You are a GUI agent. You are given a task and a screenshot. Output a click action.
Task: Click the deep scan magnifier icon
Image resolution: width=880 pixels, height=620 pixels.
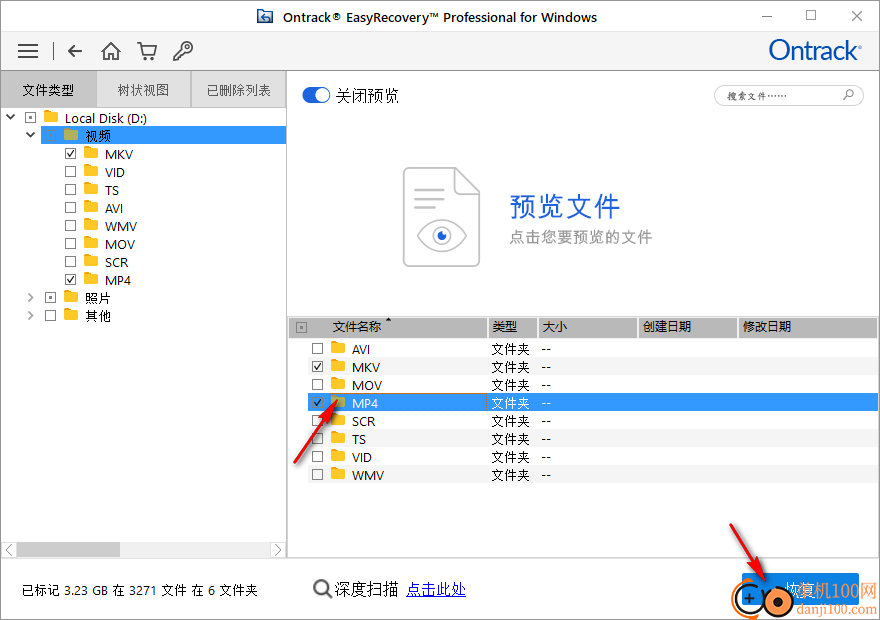coord(322,589)
